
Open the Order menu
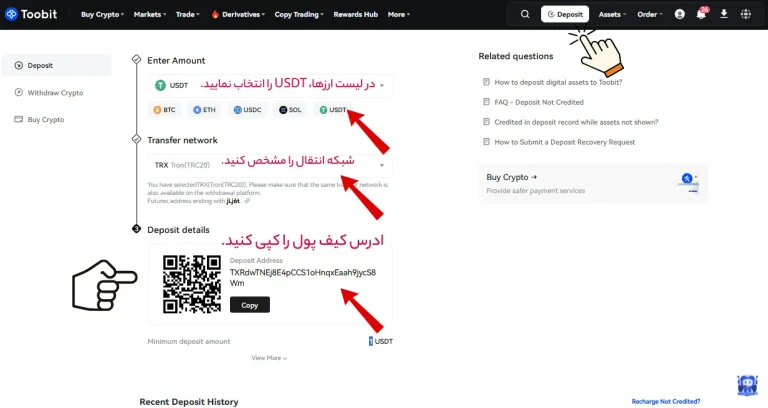pos(649,15)
